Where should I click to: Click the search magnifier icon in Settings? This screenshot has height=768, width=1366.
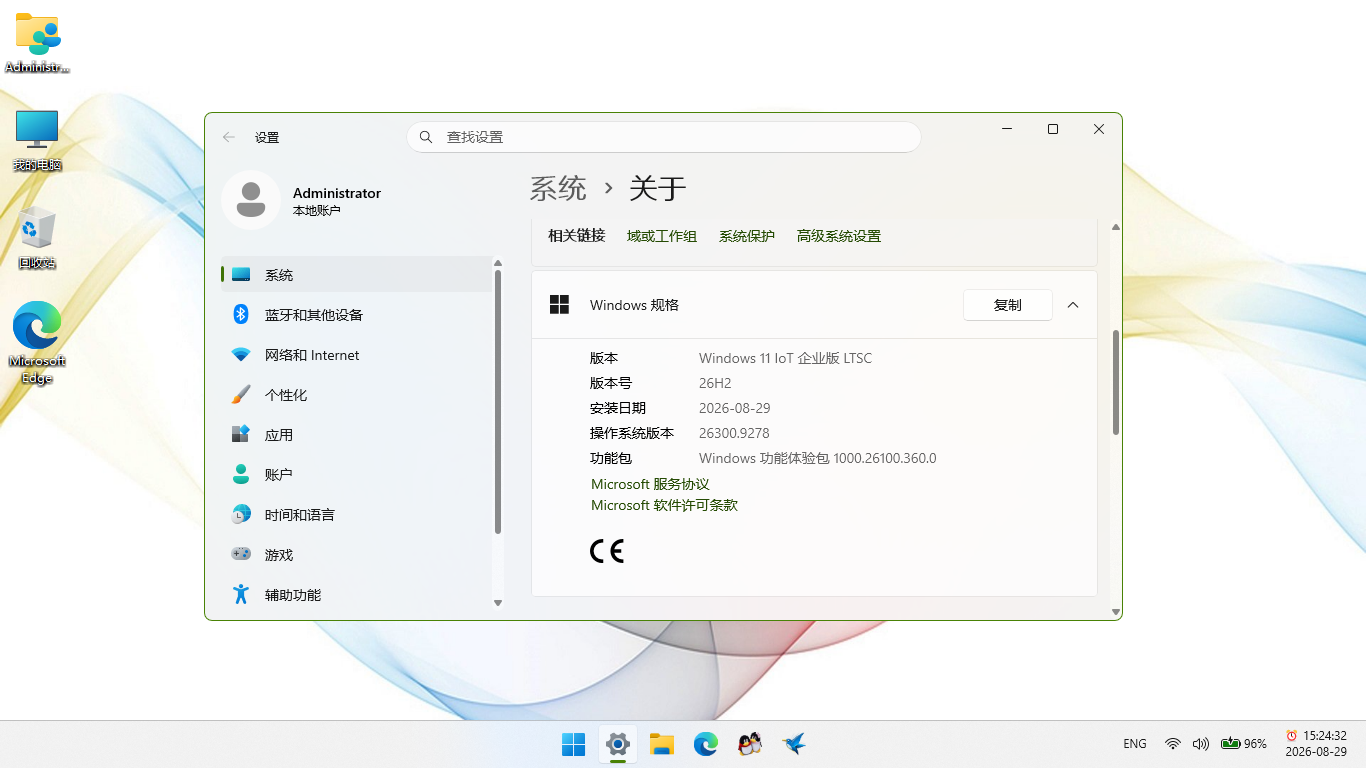click(426, 137)
